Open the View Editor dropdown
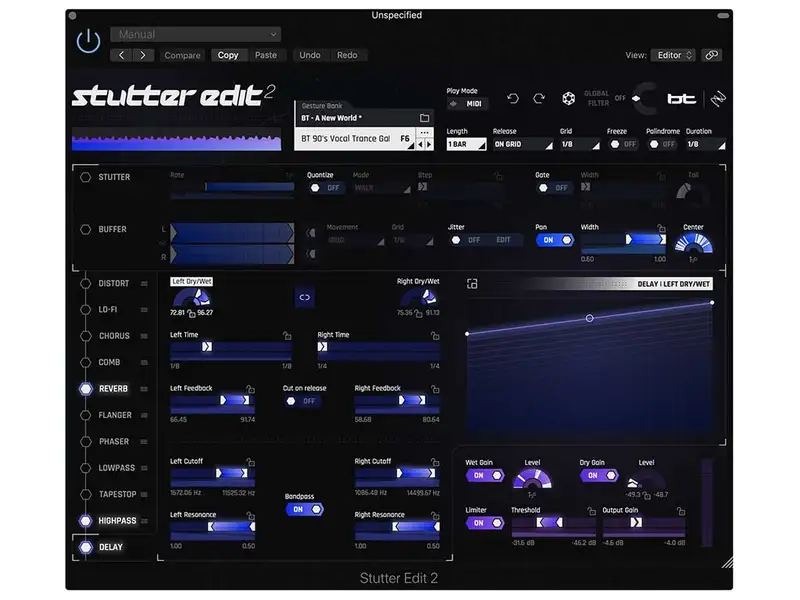Image resolution: width=800 pixels, height=600 pixels. [x=674, y=55]
